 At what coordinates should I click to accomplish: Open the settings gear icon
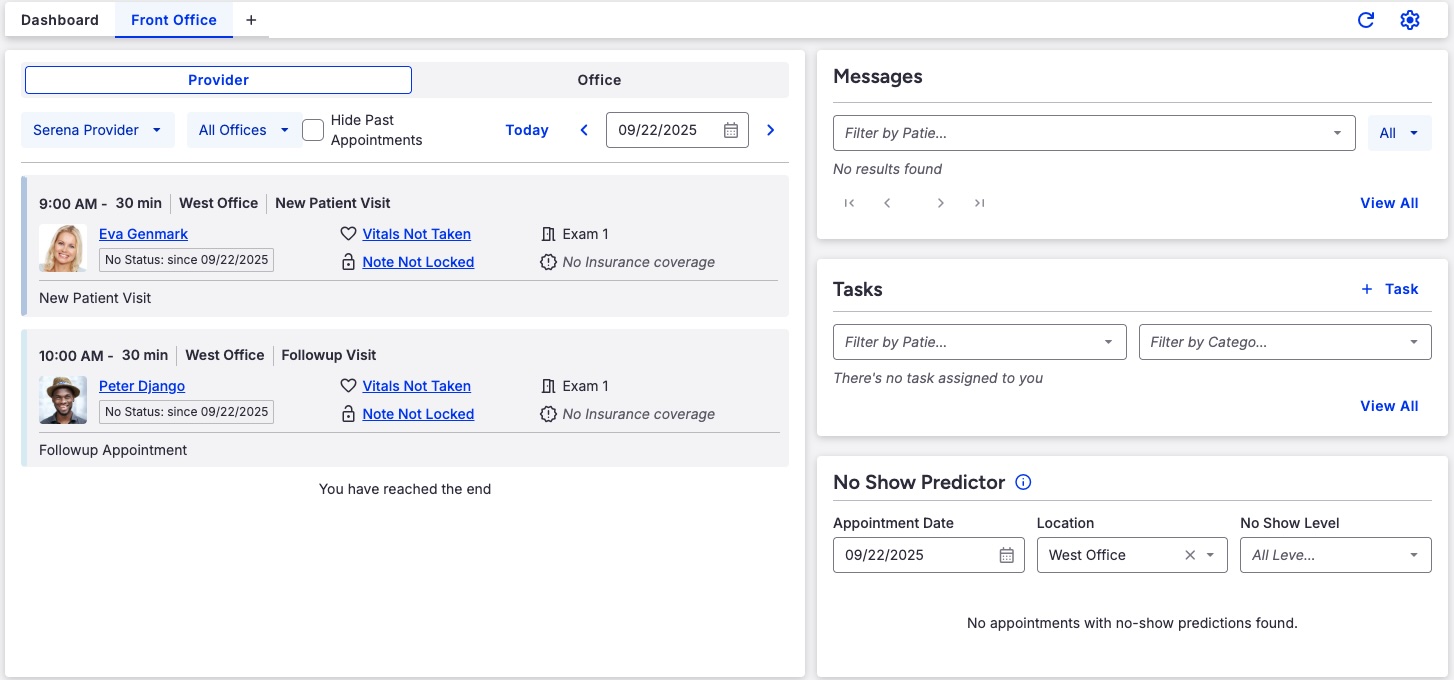pyautogui.click(x=1410, y=20)
